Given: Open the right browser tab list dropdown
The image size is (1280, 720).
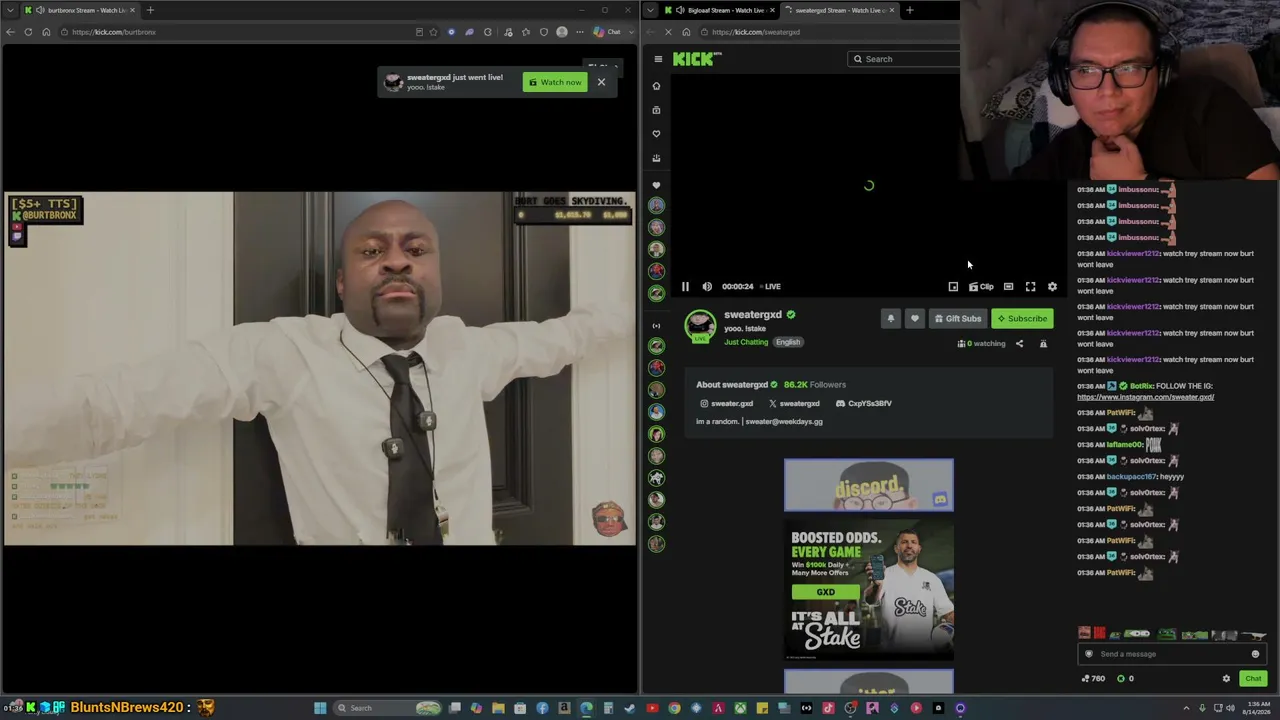Looking at the screenshot, I should (650, 10).
